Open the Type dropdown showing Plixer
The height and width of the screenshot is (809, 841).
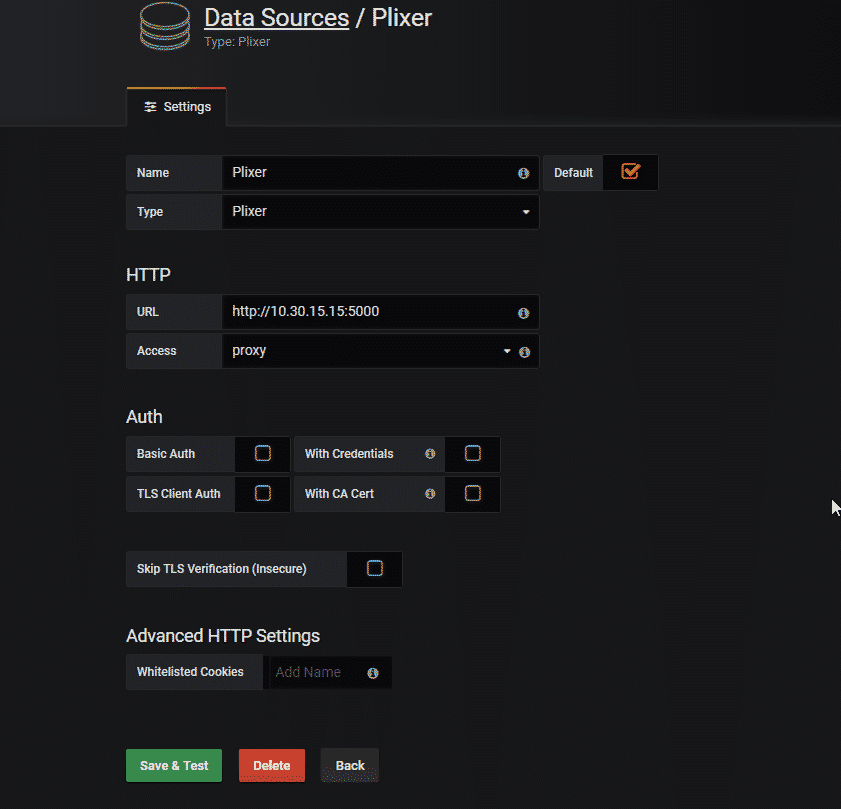[x=380, y=212]
